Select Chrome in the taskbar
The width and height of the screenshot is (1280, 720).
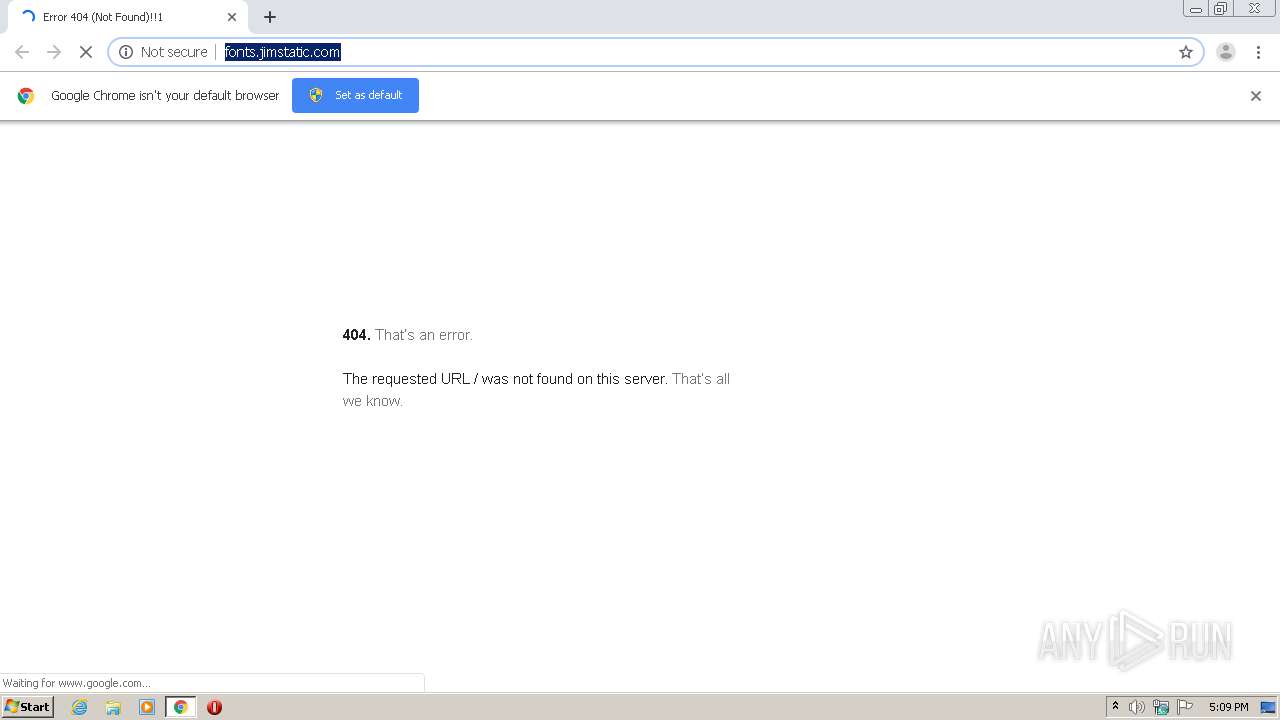pyautogui.click(x=180, y=707)
